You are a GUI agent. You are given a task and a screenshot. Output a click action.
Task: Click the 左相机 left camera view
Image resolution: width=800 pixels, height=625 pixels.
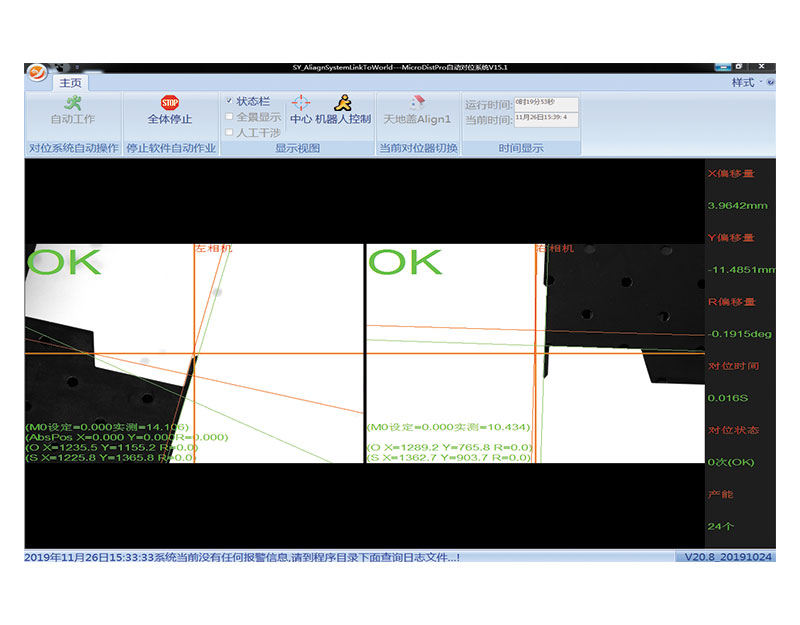pyautogui.click(x=194, y=353)
